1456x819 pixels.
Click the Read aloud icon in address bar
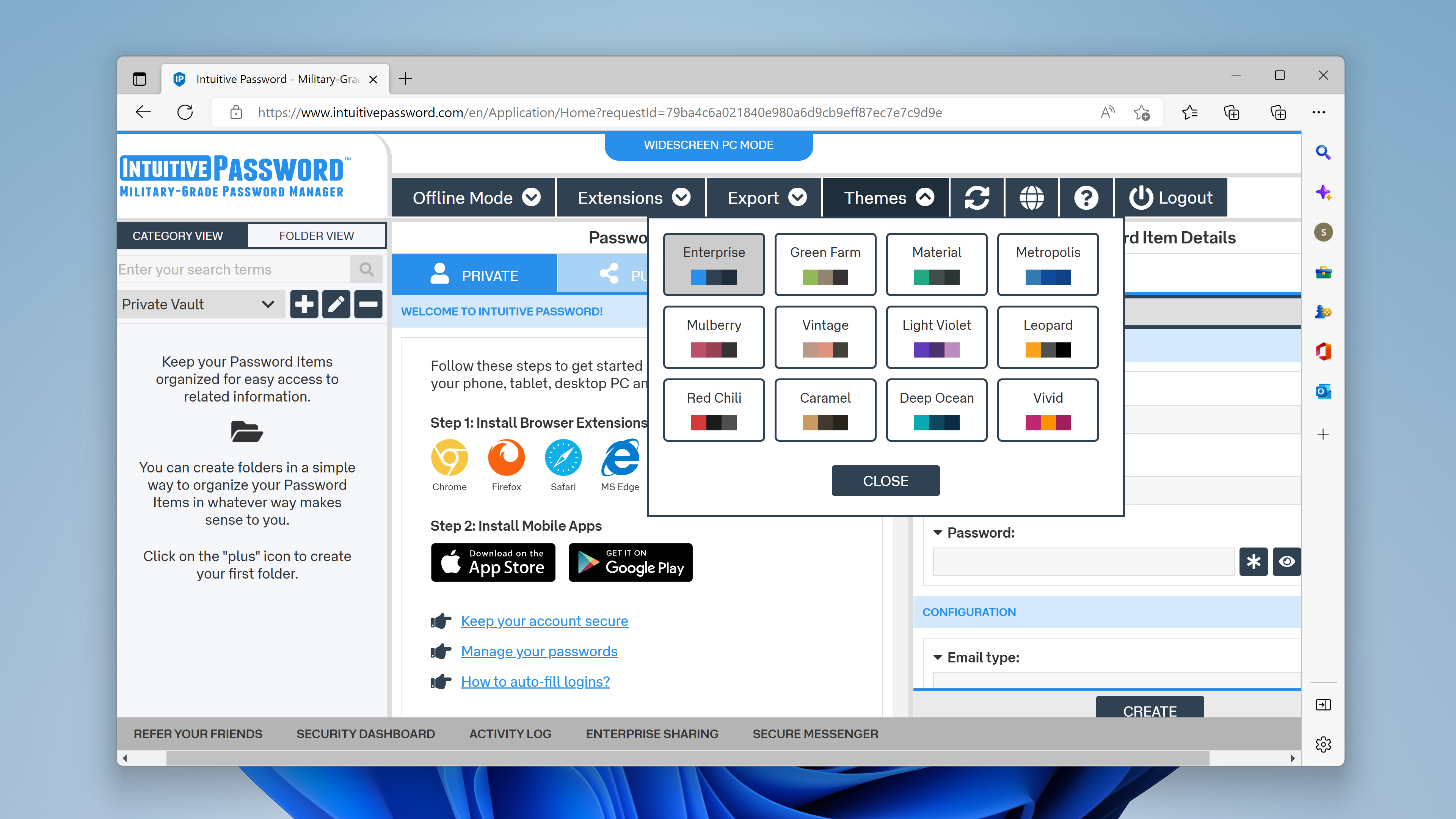(x=1107, y=112)
